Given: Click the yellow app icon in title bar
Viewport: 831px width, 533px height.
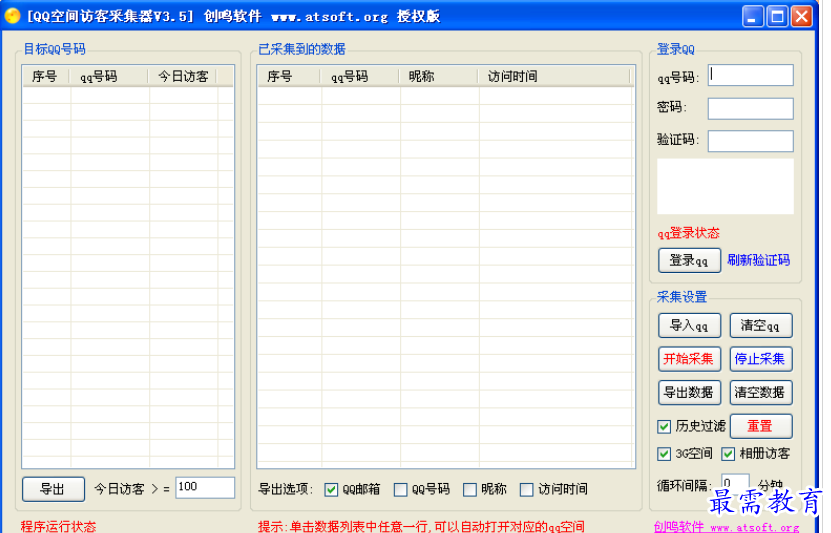Looking at the screenshot, I should click(x=12, y=16).
